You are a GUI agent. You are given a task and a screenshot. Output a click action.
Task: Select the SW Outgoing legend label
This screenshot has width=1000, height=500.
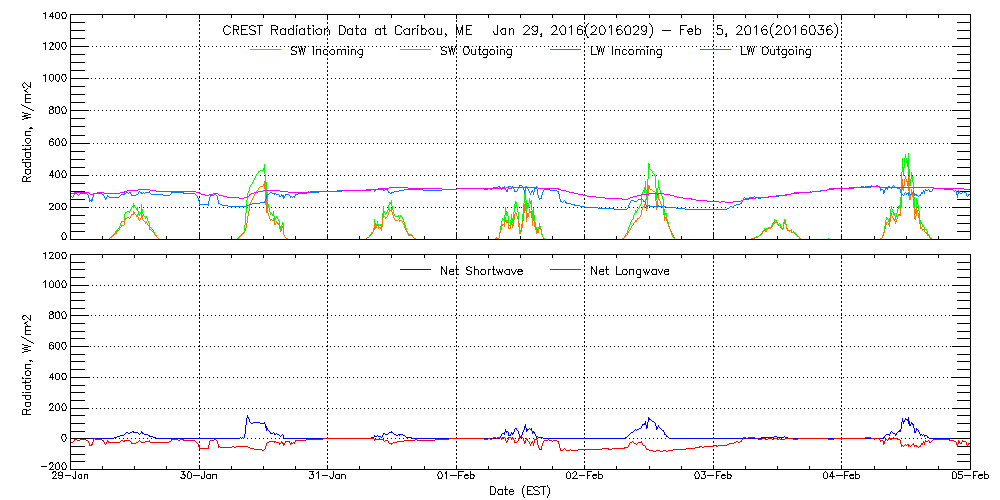tap(476, 51)
